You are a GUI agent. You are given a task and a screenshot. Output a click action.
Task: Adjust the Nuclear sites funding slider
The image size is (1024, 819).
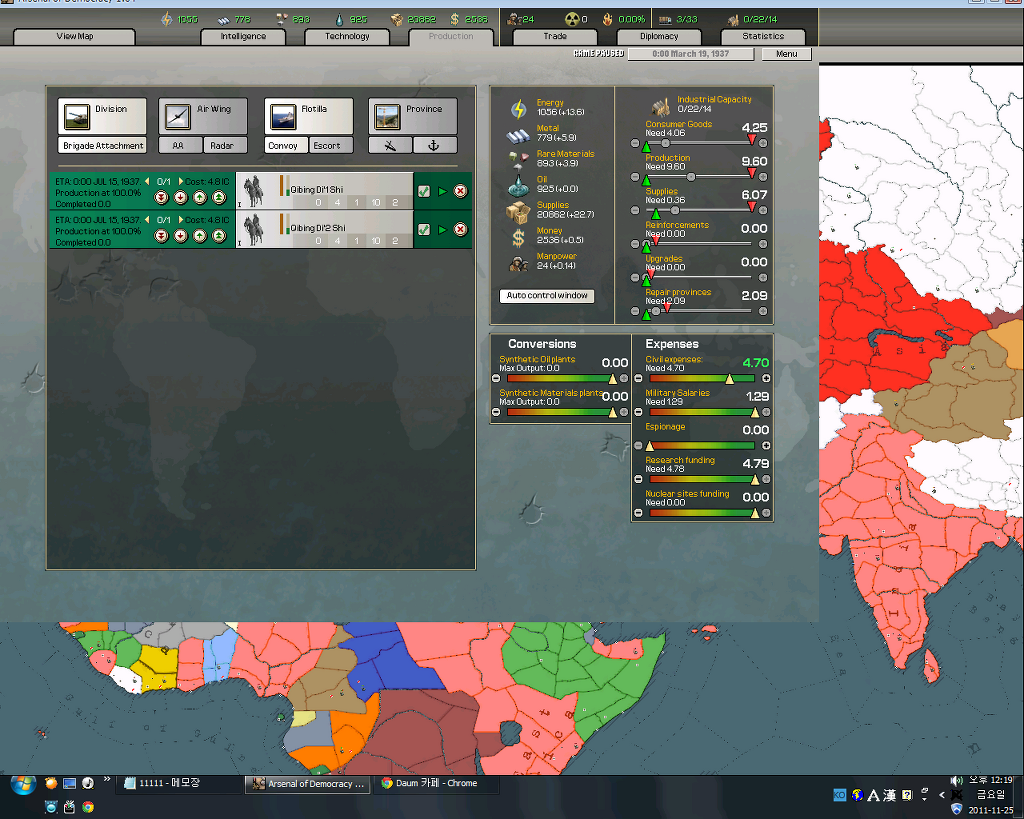pyautogui.click(x=702, y=513)
